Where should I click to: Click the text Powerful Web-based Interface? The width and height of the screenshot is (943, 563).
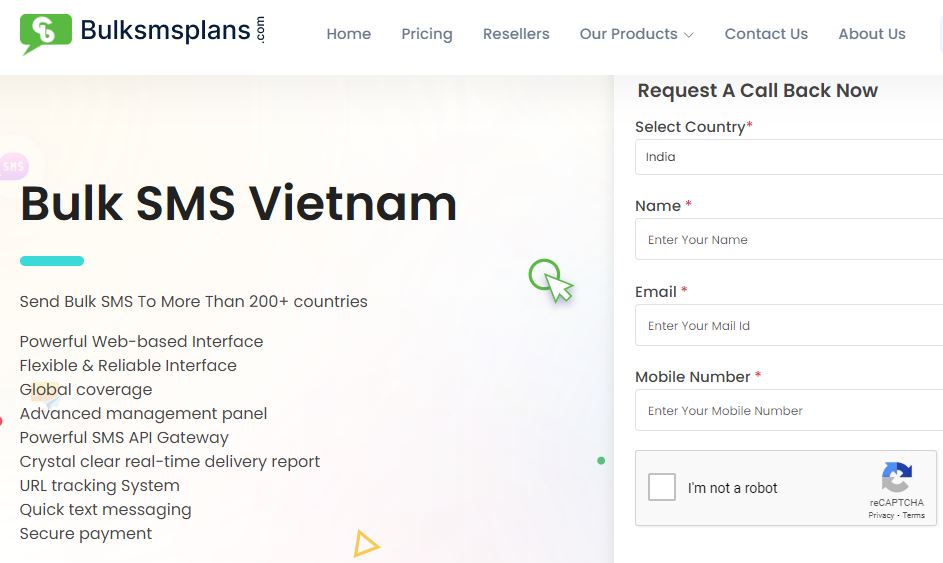pyautogui.click(x=141, y=341)
